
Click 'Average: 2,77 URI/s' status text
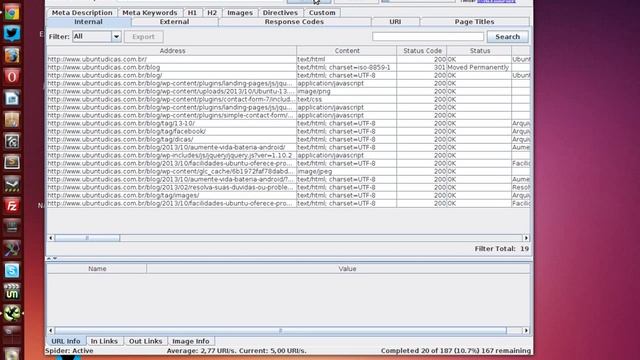pos(236,351)
